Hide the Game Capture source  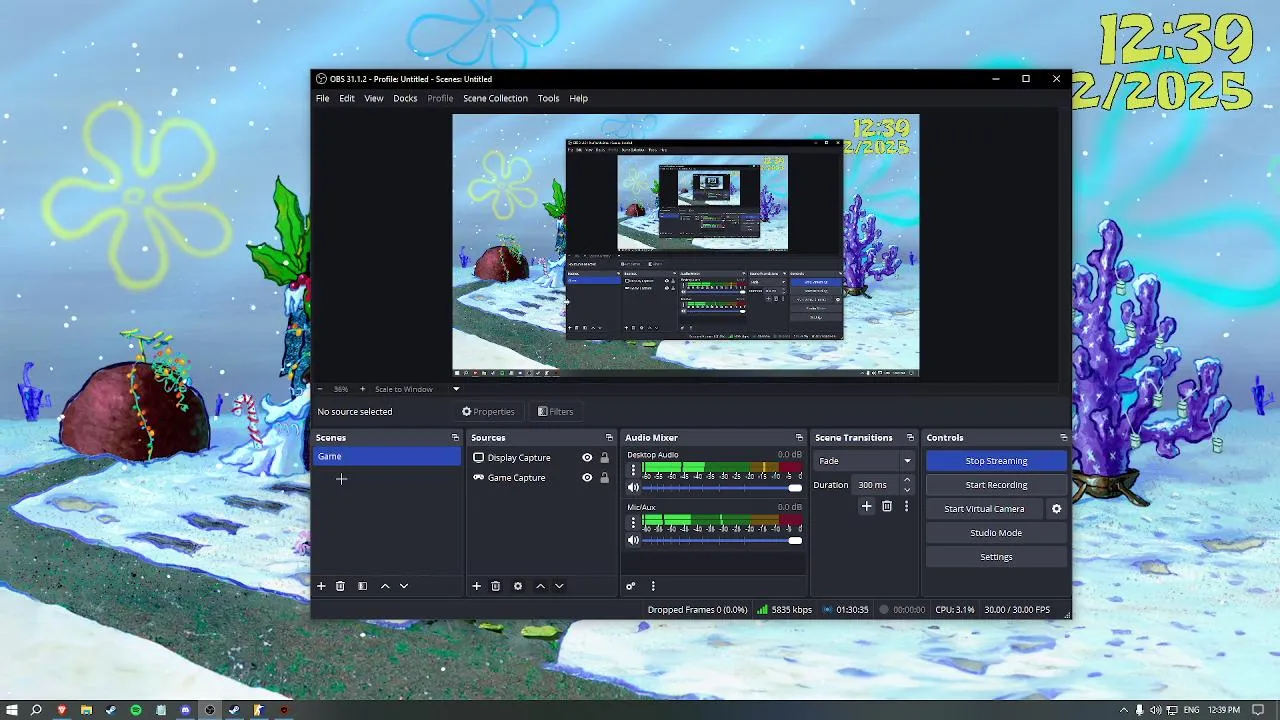(587, 478)
